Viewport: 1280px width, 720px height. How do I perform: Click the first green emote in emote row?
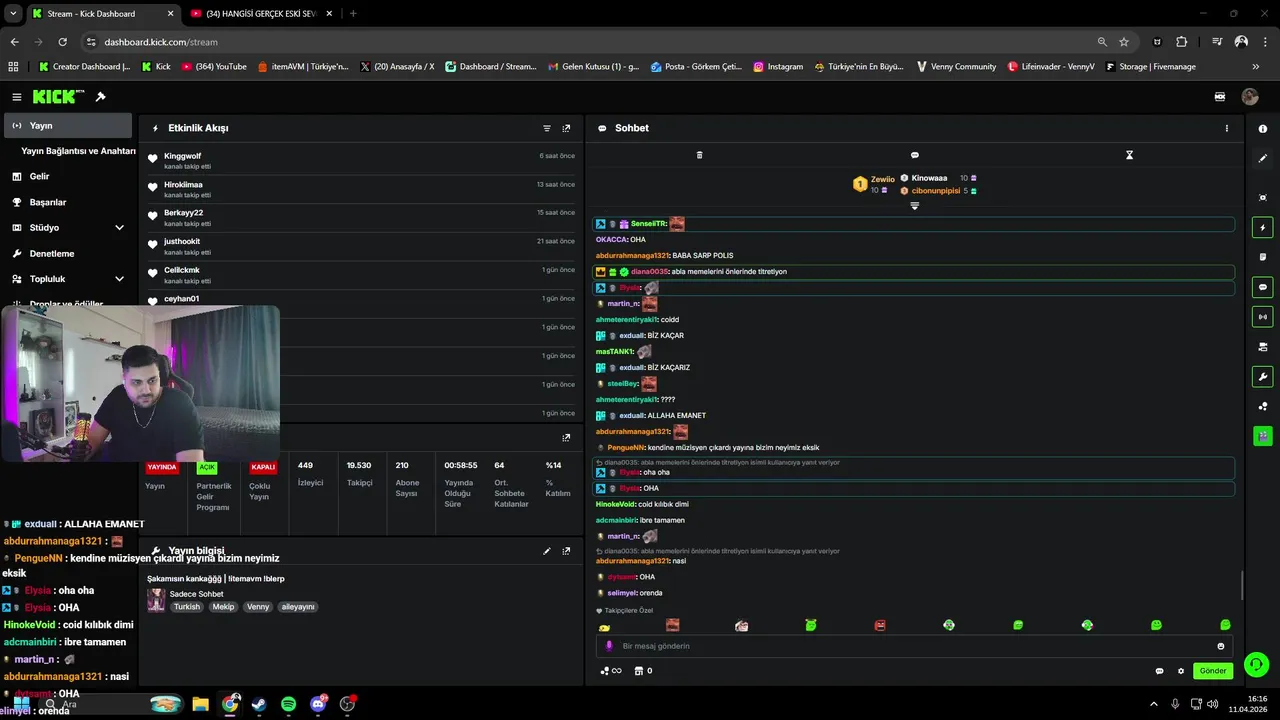[811, 625]
